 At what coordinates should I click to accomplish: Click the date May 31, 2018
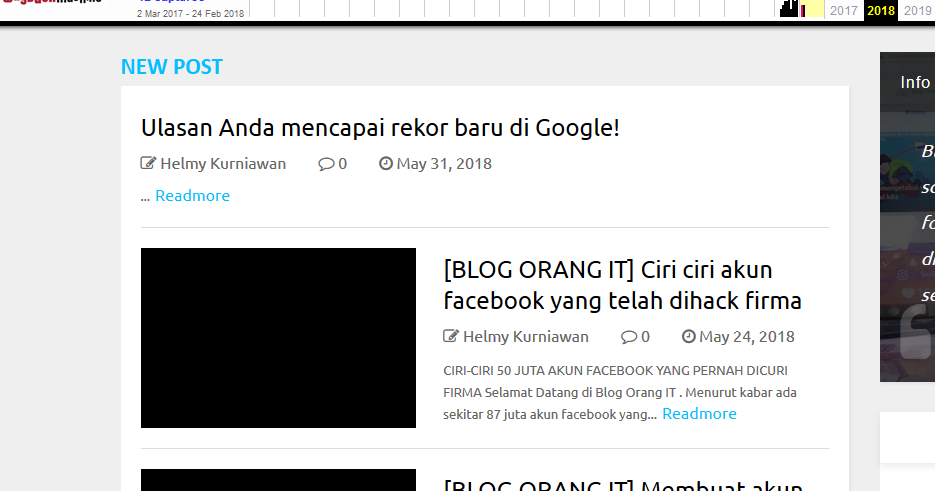444,163
